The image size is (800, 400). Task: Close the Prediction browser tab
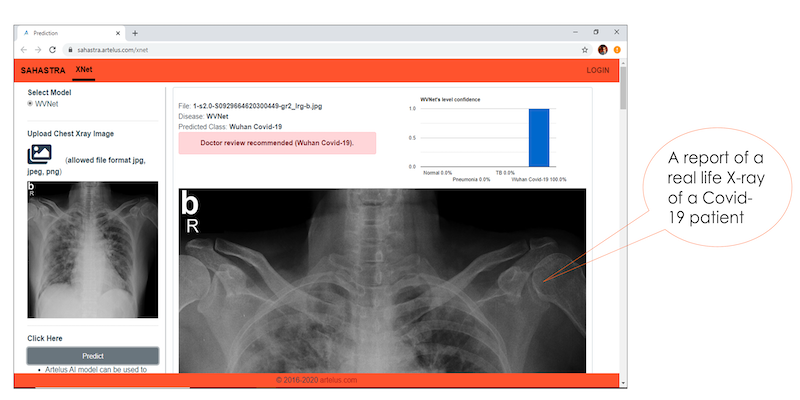tap(119, 33)
